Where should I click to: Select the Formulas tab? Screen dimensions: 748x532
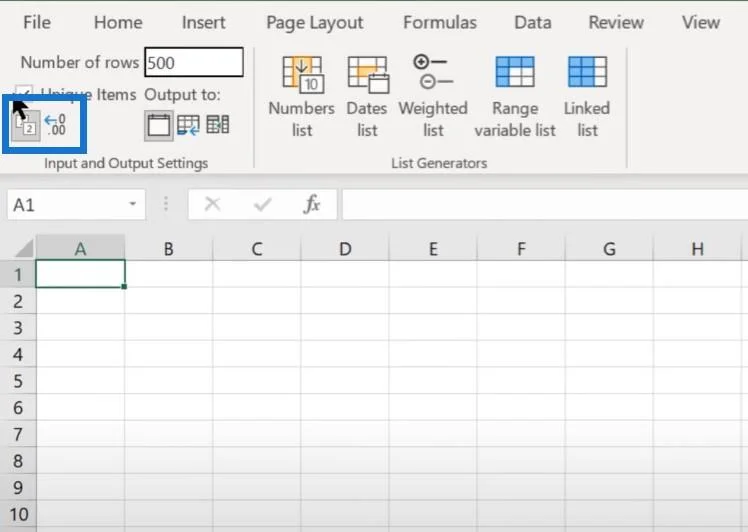440,22
